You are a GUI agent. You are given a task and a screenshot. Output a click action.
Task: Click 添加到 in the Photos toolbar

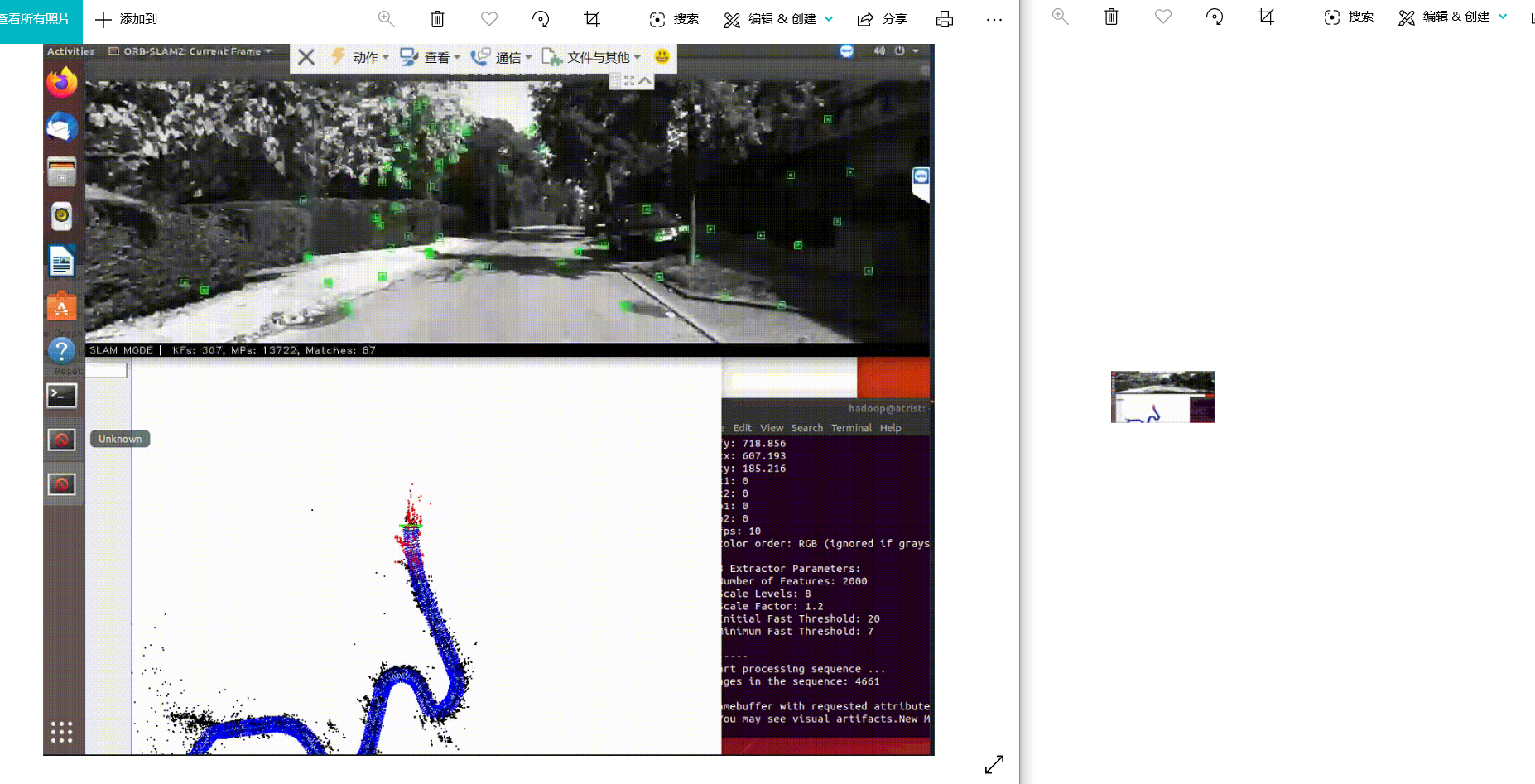(x=127, y=19)
